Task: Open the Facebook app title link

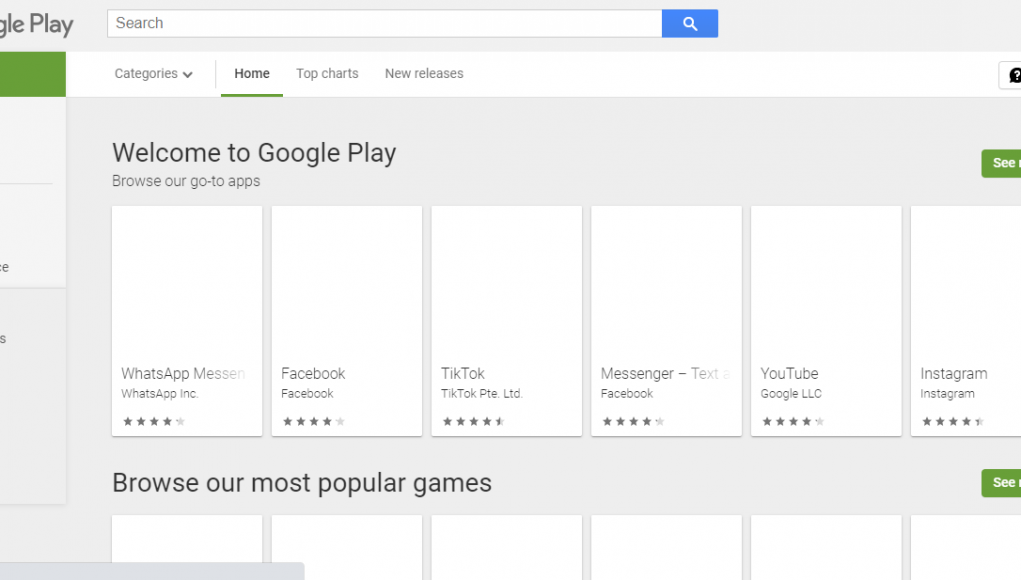Action: coord(313,373)
